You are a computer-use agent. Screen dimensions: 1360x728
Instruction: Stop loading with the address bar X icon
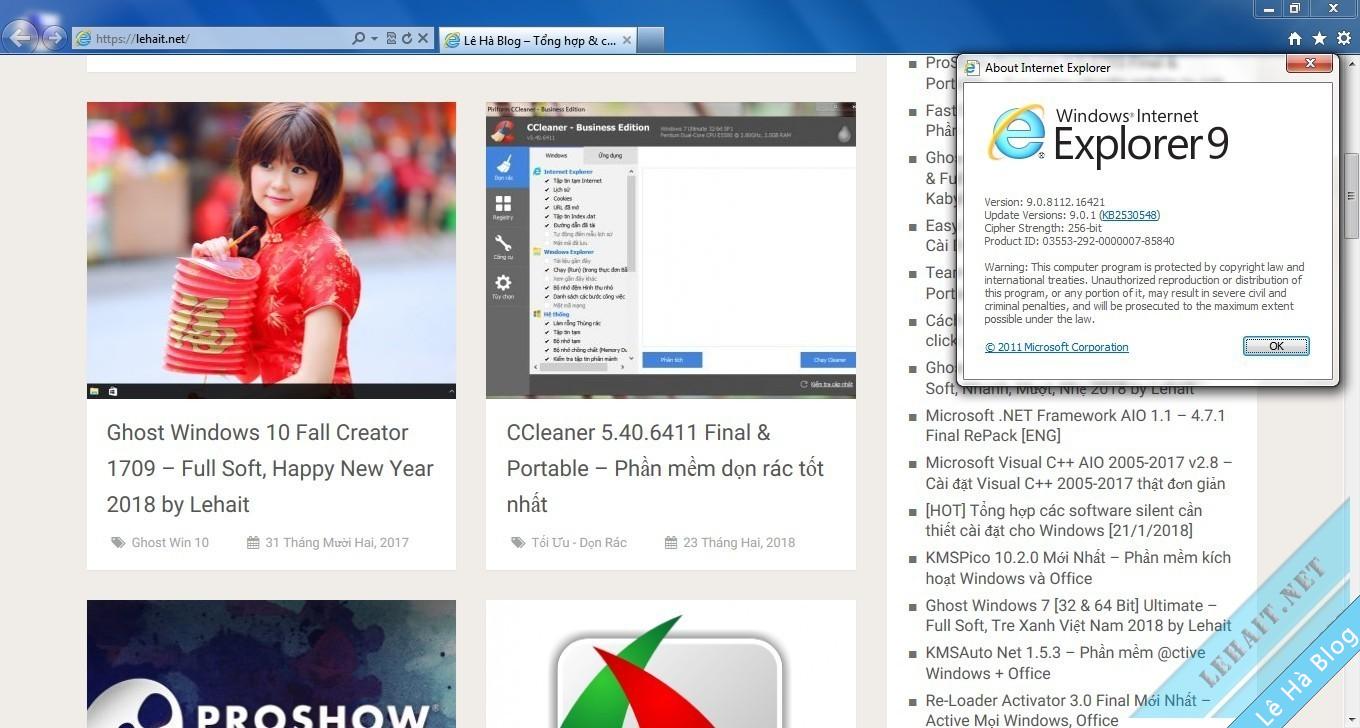click(422, 39)
